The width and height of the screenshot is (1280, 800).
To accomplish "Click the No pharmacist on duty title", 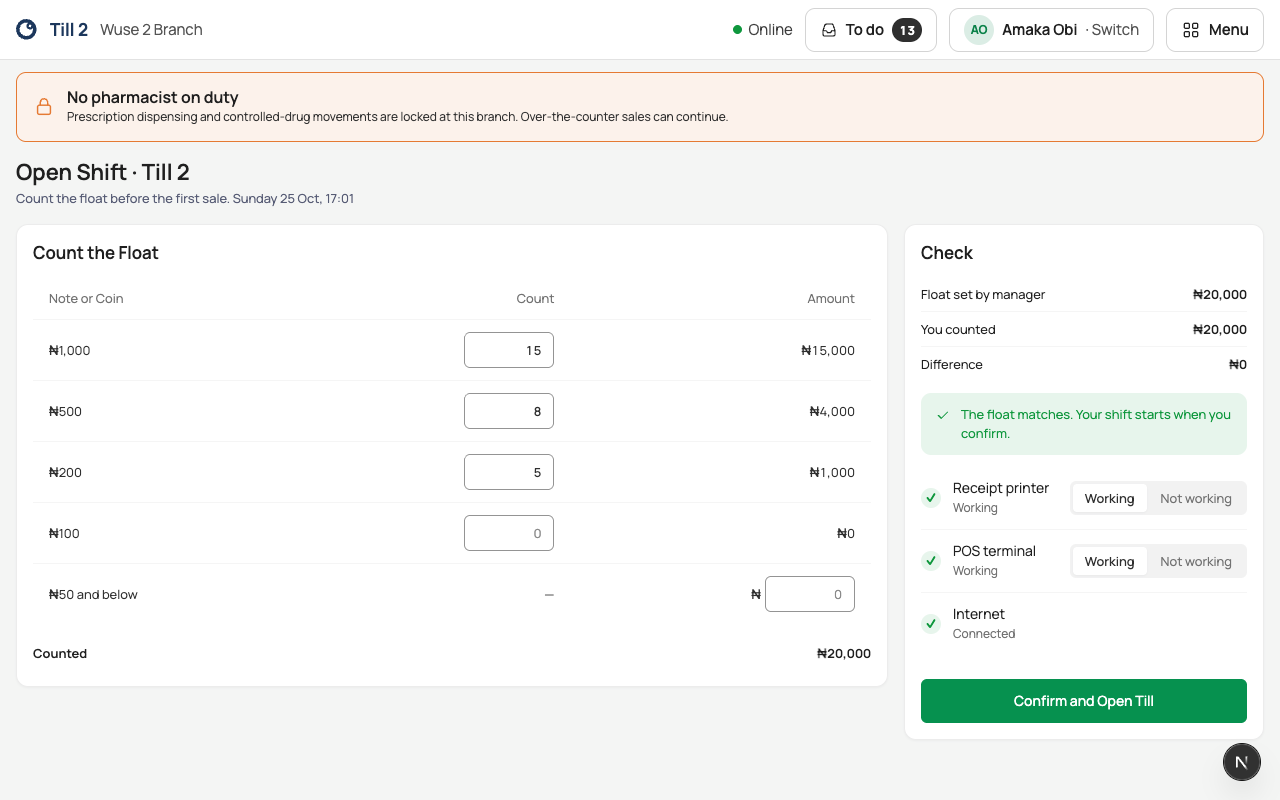I will 153,97.
